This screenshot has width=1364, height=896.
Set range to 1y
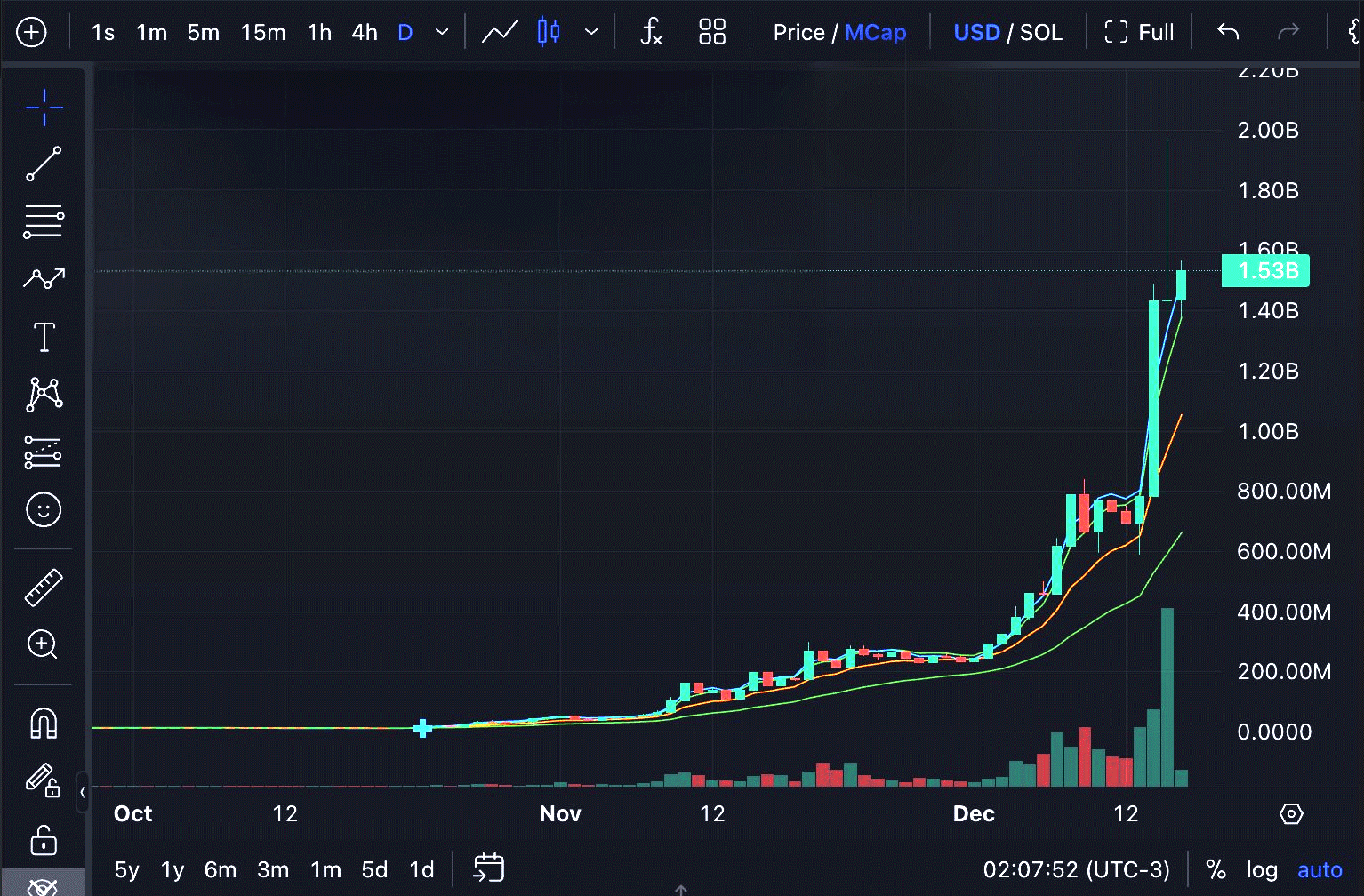[173, 869]
